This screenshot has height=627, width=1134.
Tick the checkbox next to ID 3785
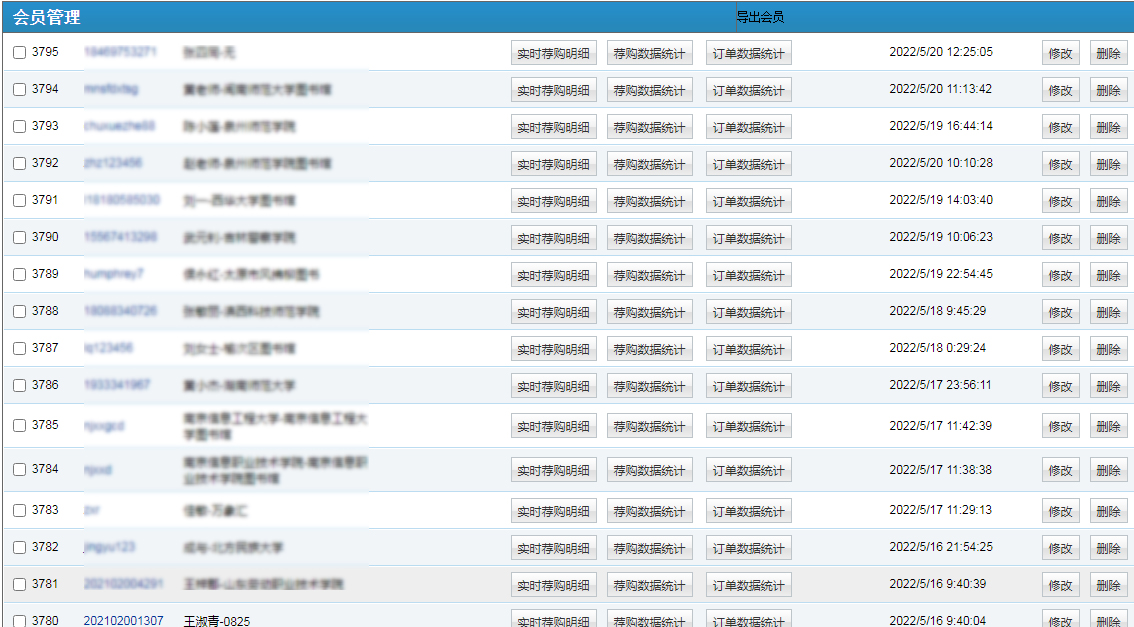pos(20,426)
